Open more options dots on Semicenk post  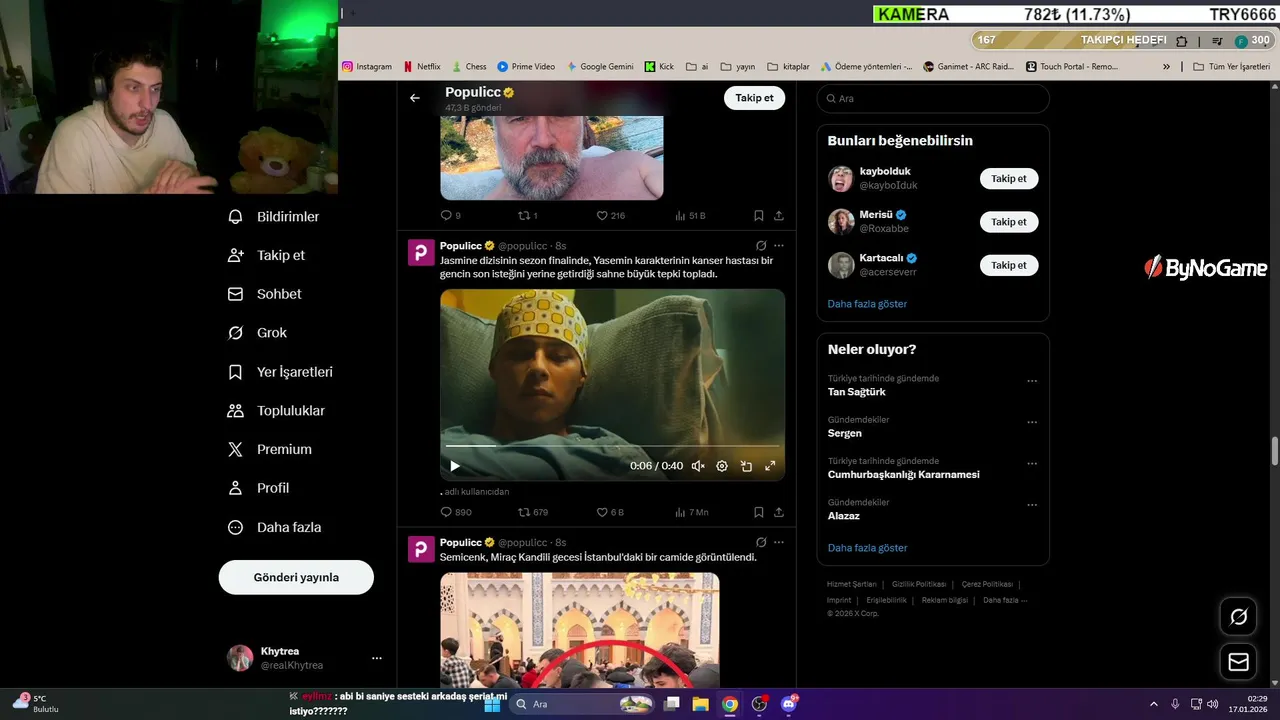pyautogui.click(x=779, y=542)
